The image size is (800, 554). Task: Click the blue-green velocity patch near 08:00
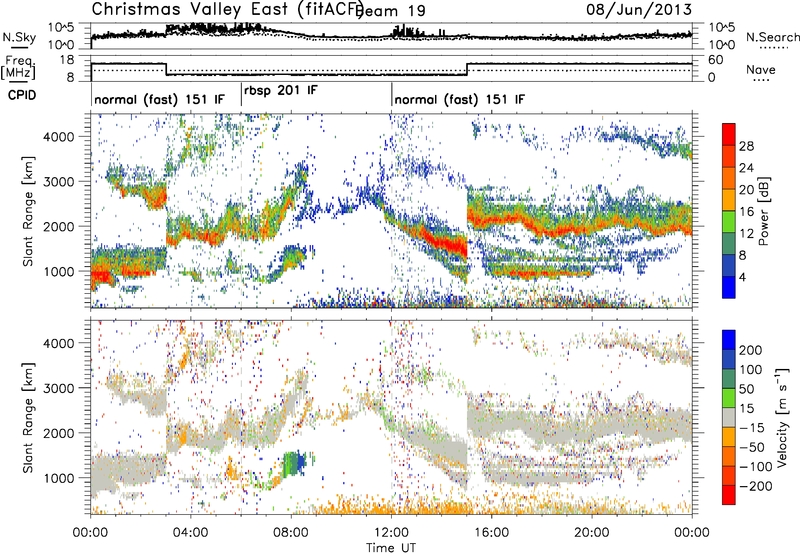pos(294,463)
